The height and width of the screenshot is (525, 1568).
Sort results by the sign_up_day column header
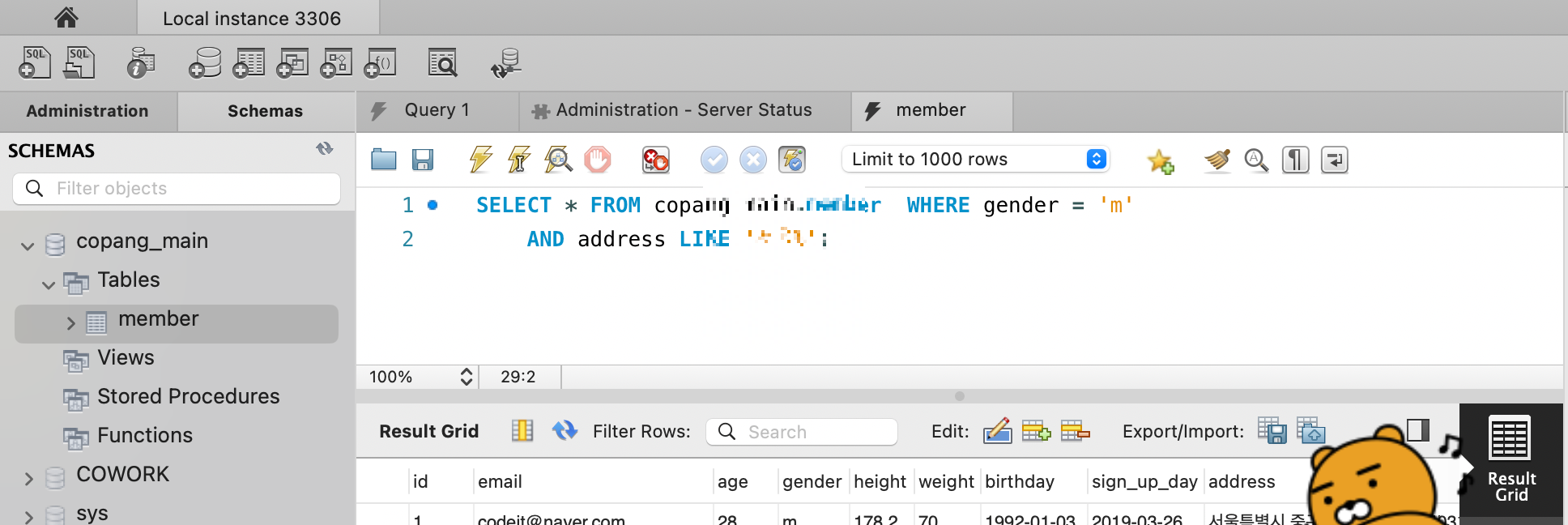click(1144, 481)
